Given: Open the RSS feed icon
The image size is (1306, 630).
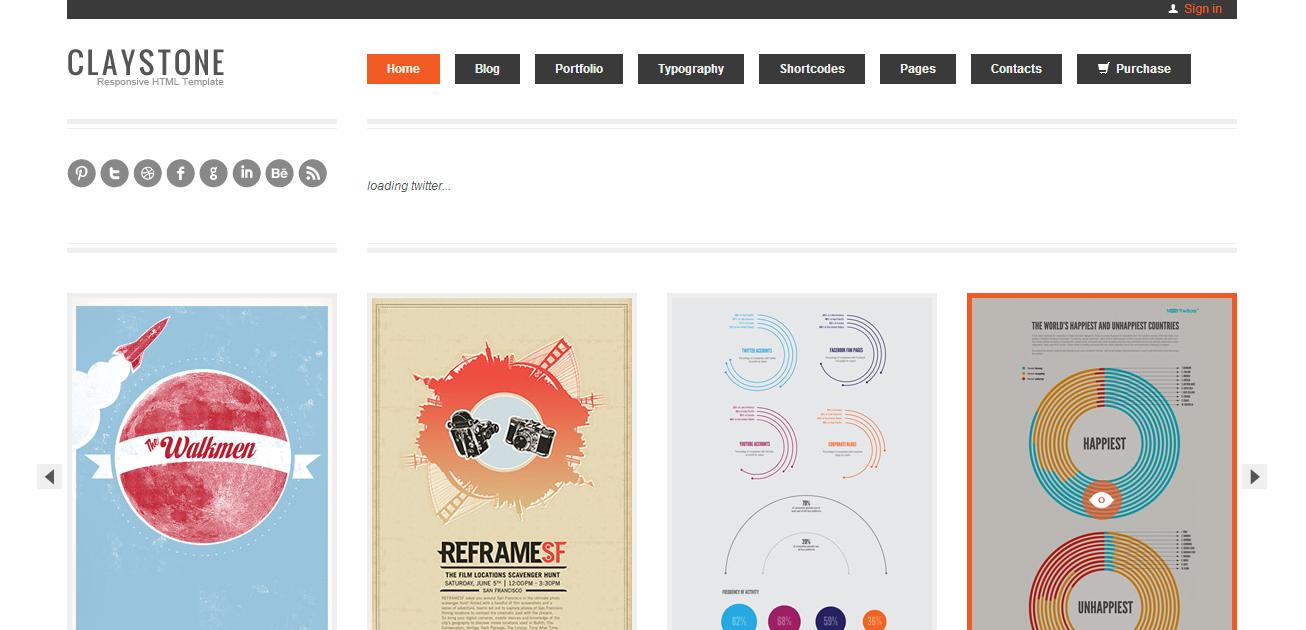Looking at the screenshot, I should (312, 173).
